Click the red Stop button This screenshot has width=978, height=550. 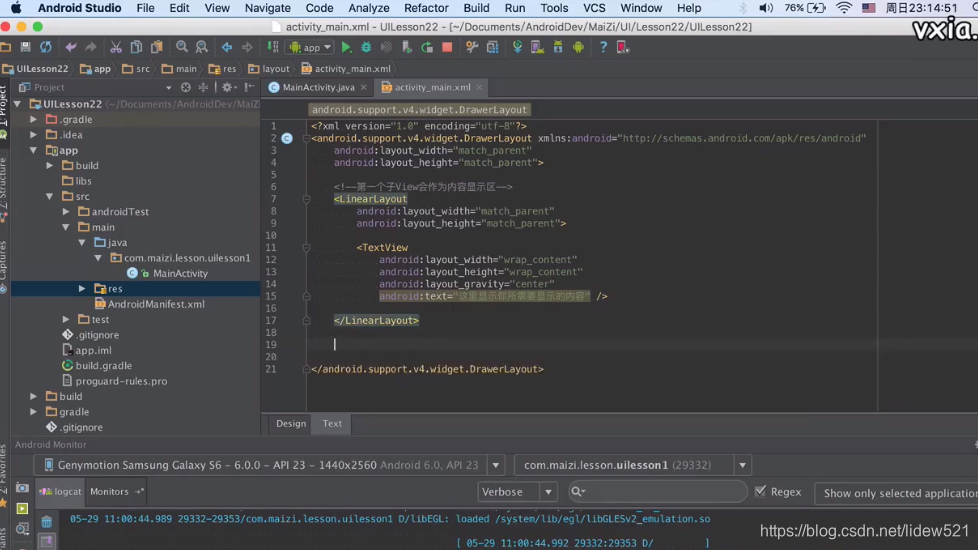click(x=447, y=47)
